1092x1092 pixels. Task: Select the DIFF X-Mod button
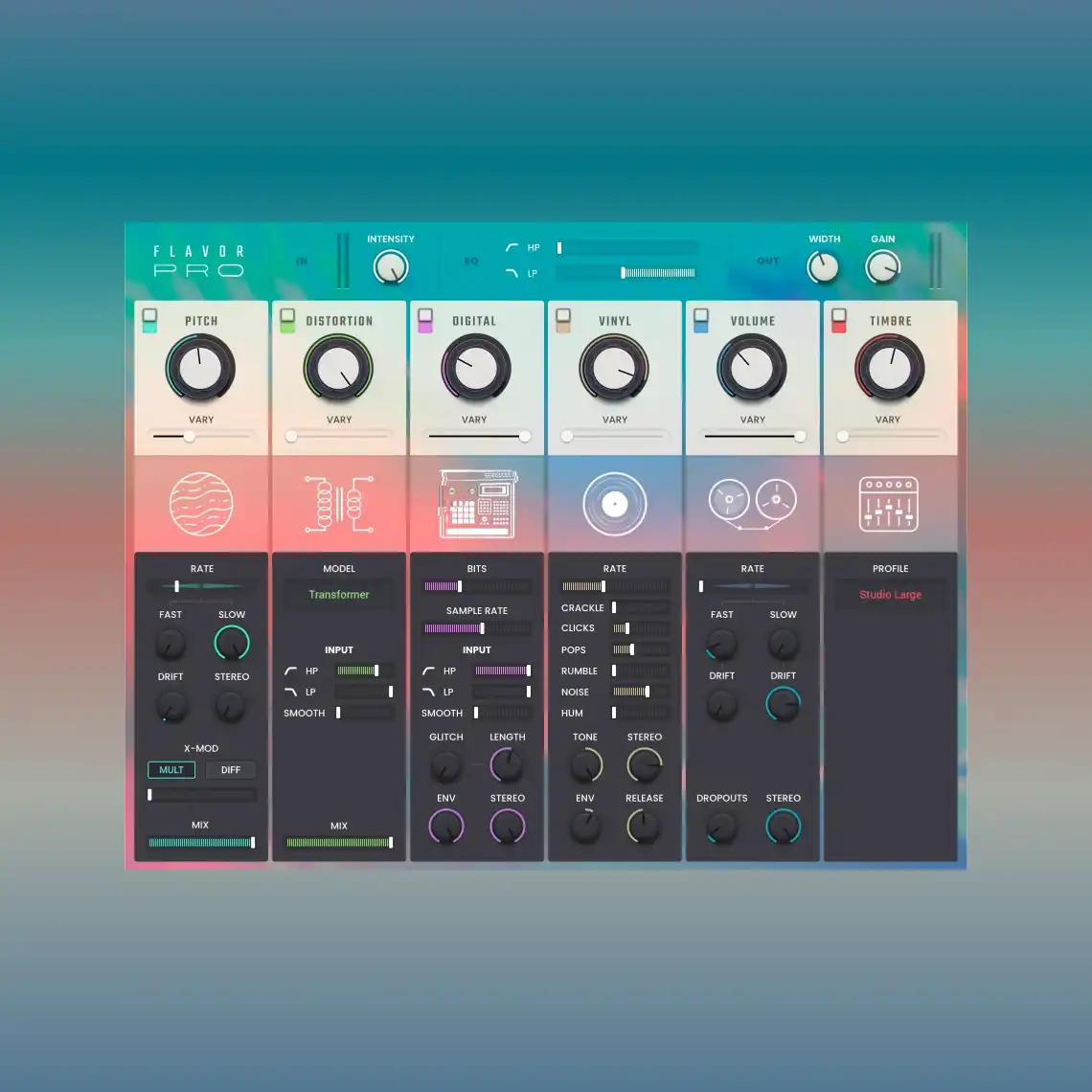tap(231, 770)
